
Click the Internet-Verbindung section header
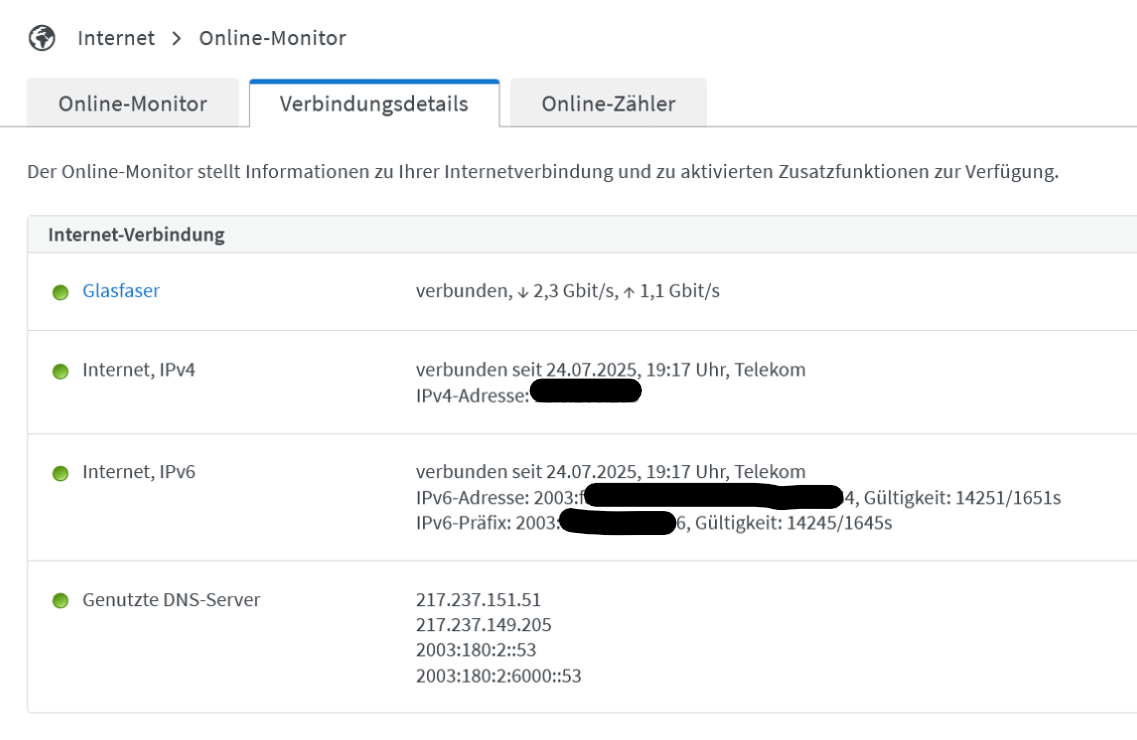(136, 235)
